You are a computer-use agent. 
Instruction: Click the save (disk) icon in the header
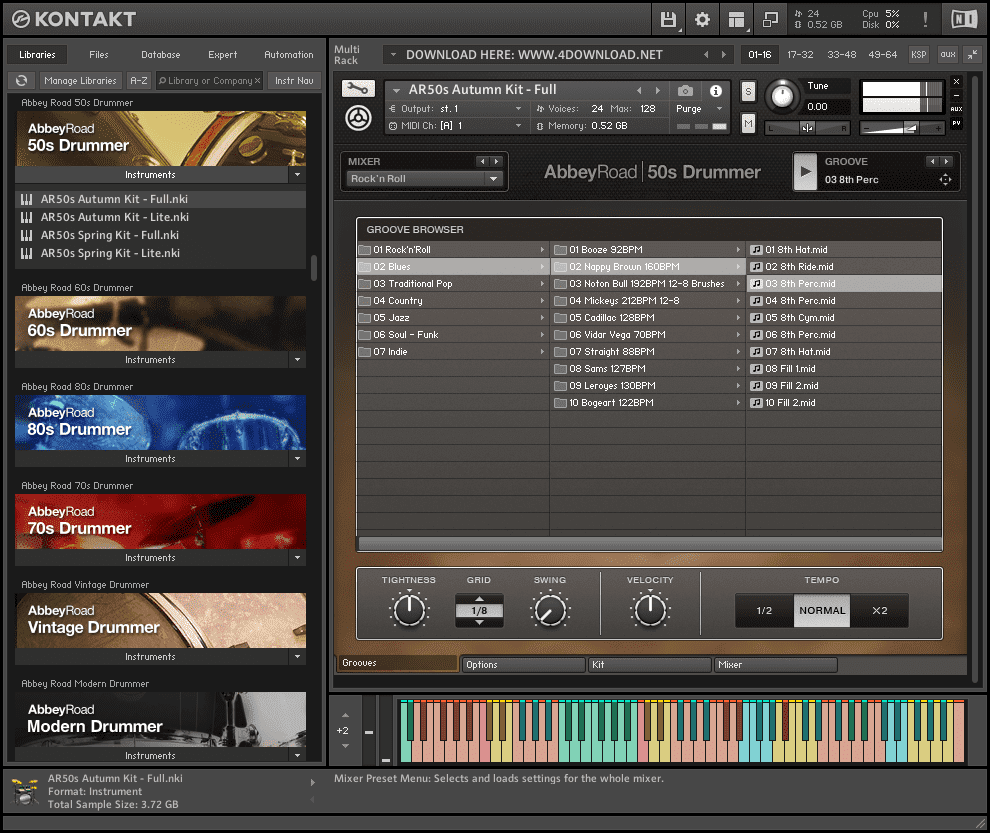[668, 19]
